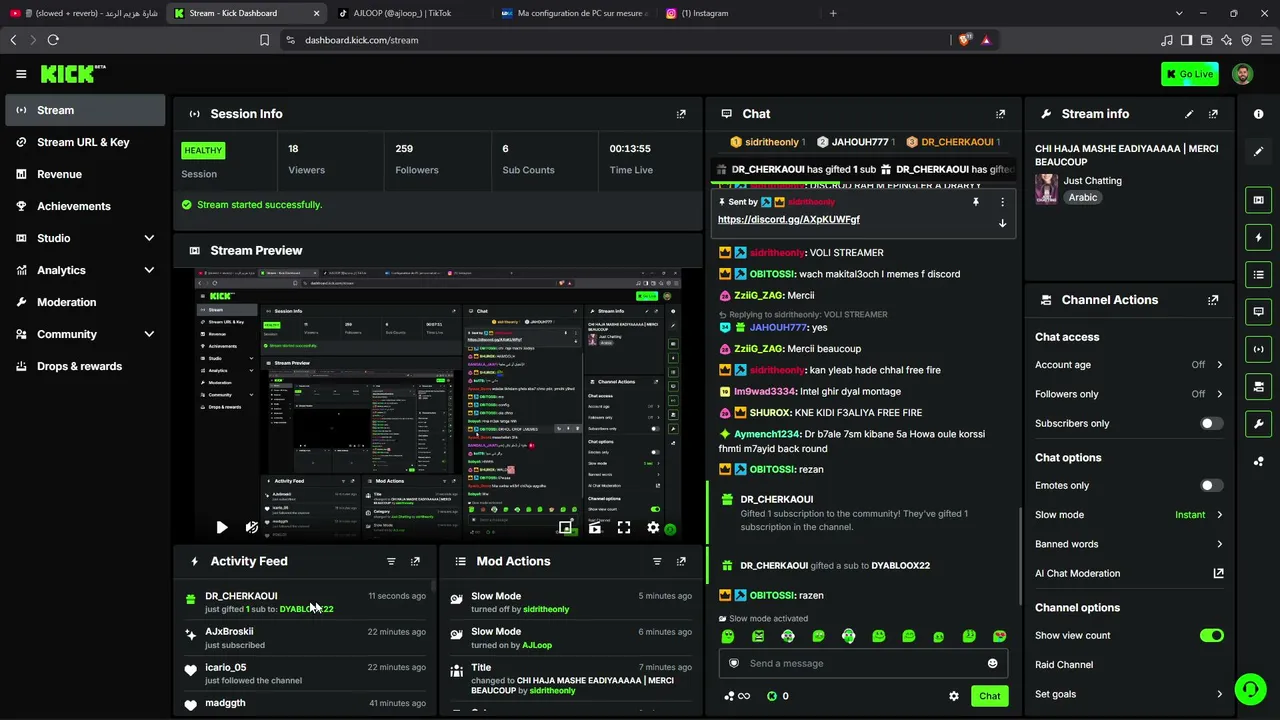Viewport: 1280px width, 720px height.
Task: Click the lightning bolt icon in right sidebar
Action: point(1259,237)
